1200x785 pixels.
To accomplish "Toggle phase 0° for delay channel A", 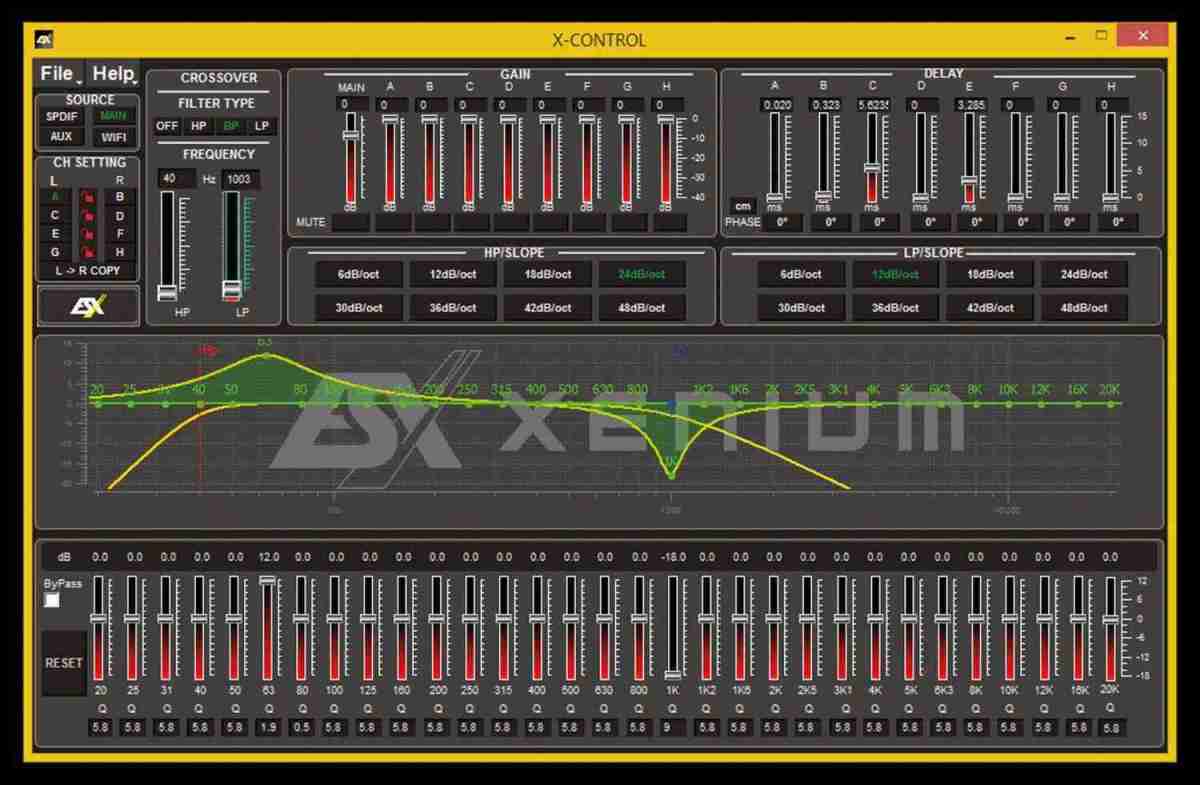I will (782, 222).
